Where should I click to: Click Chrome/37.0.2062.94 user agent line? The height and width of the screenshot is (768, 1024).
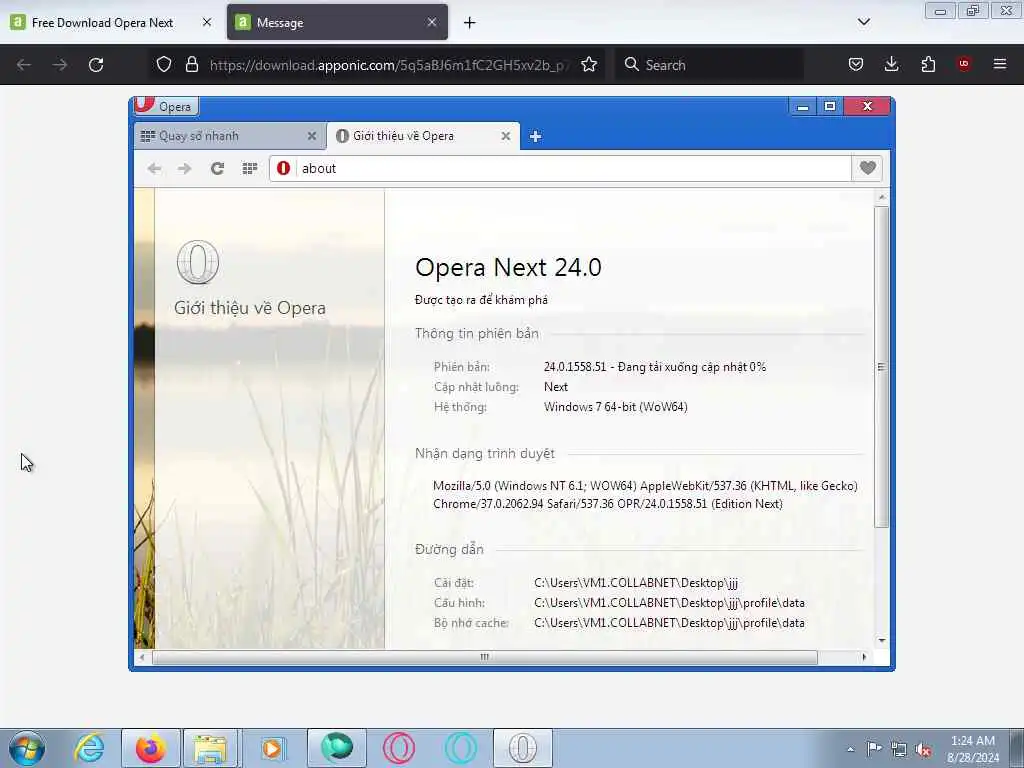coord(608,504)
